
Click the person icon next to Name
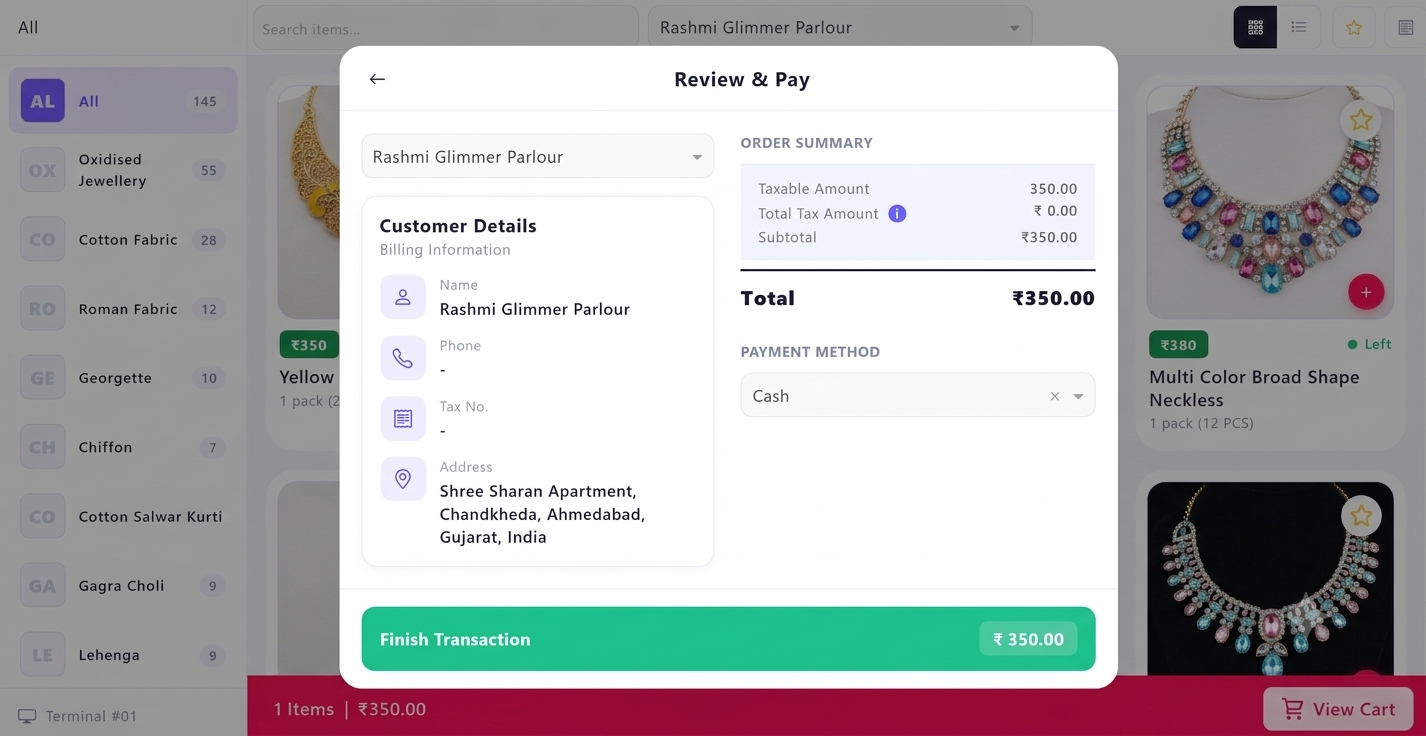[403, 297]
